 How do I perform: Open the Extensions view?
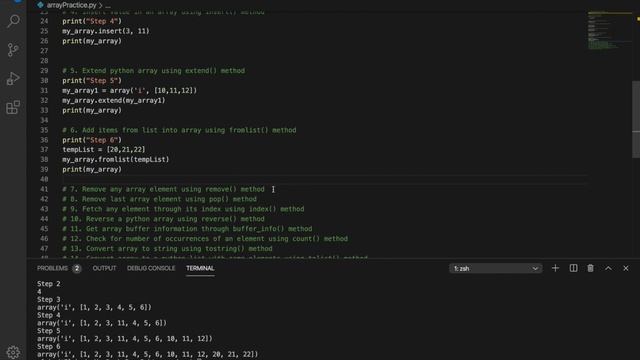coord(13,107)
